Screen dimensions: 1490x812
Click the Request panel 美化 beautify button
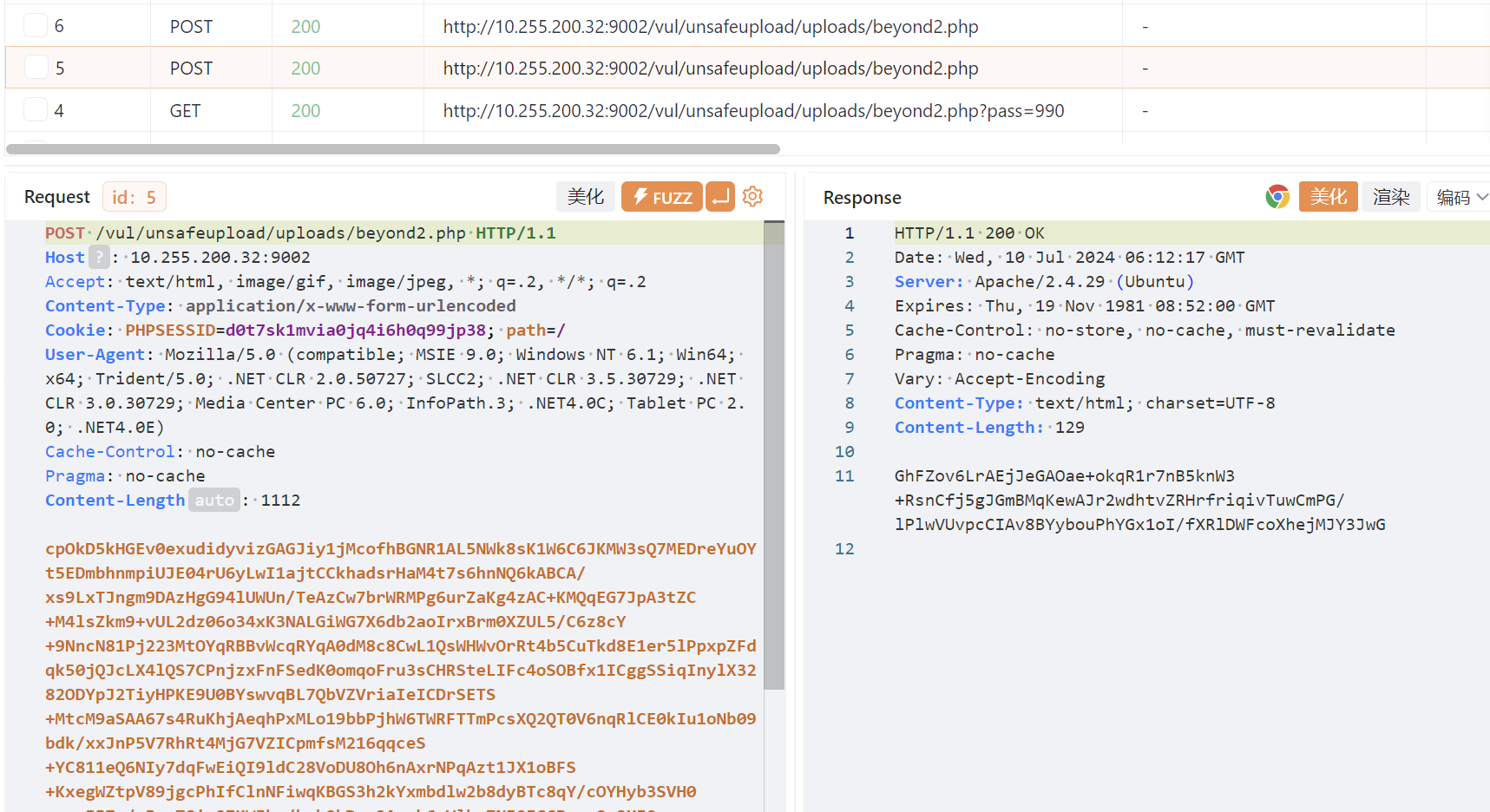click(586, 197)
